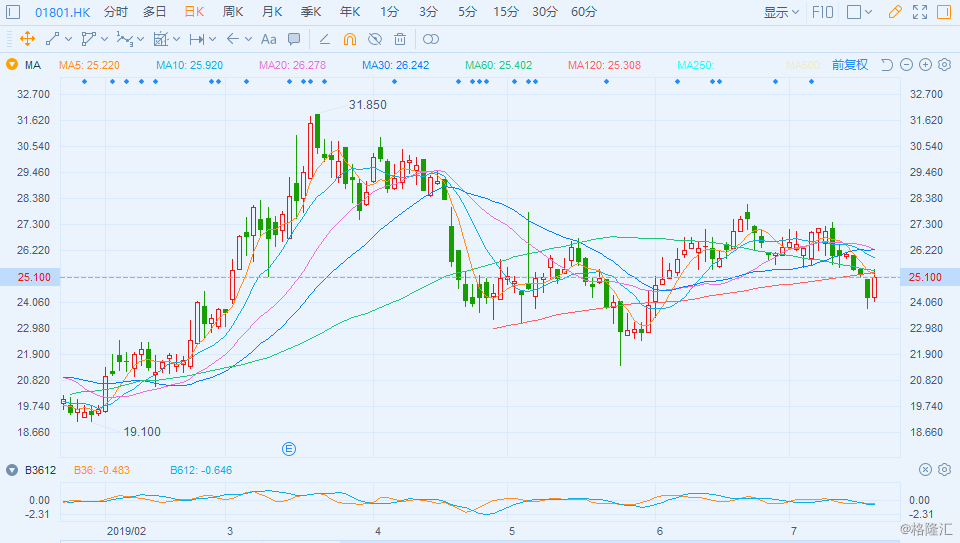The height and width of the screenshot is (543, 960).
Task: Open MA indicator settings gear
Action: [x=945, y=64]
